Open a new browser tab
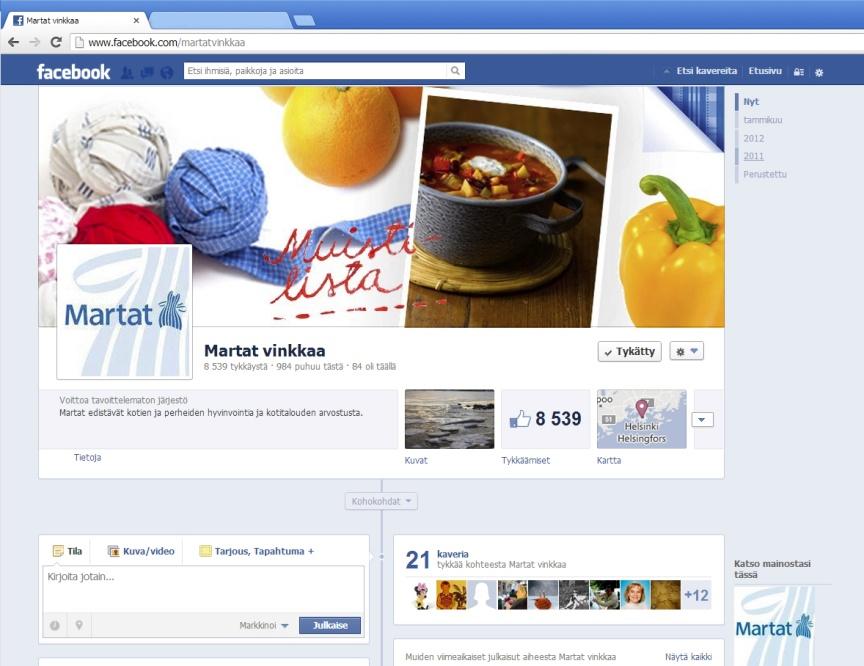 click(x=304, y=20)
